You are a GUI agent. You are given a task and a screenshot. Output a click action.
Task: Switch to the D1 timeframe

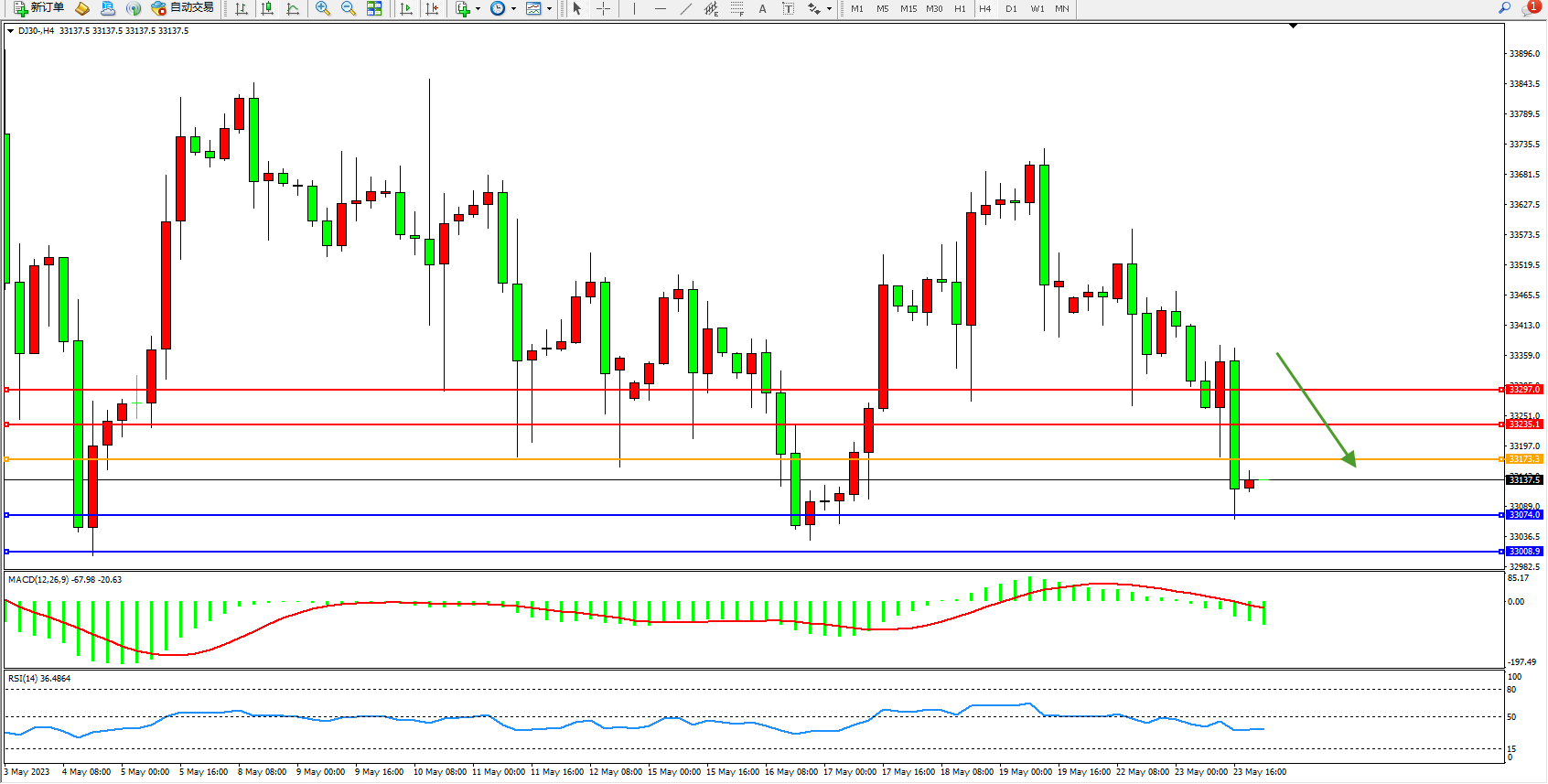(x=1011, y=8)
